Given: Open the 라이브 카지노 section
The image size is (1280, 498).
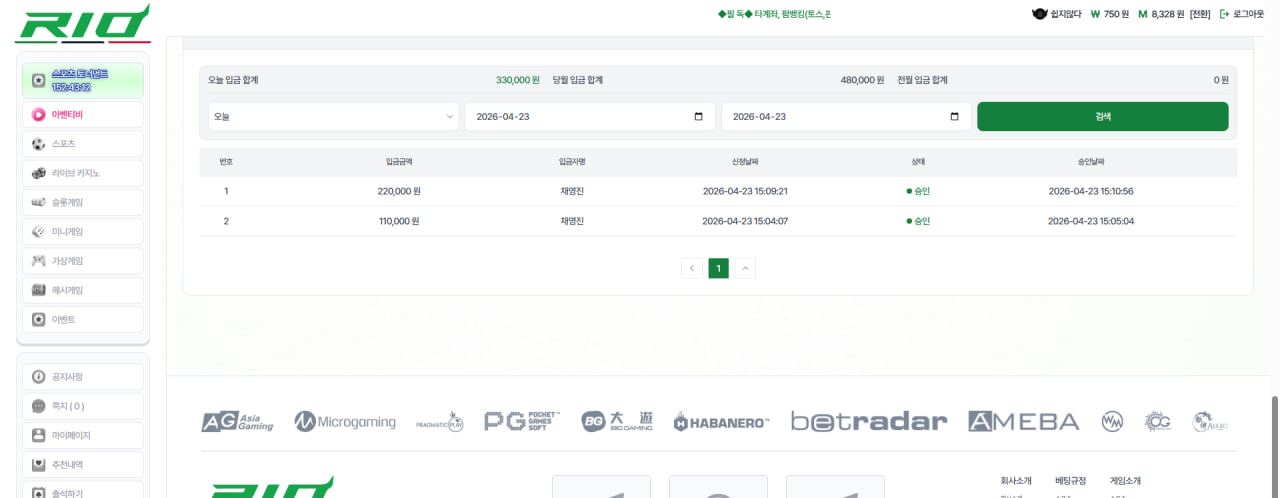Looking at the screenshot, I should click(x=83, y=173).
